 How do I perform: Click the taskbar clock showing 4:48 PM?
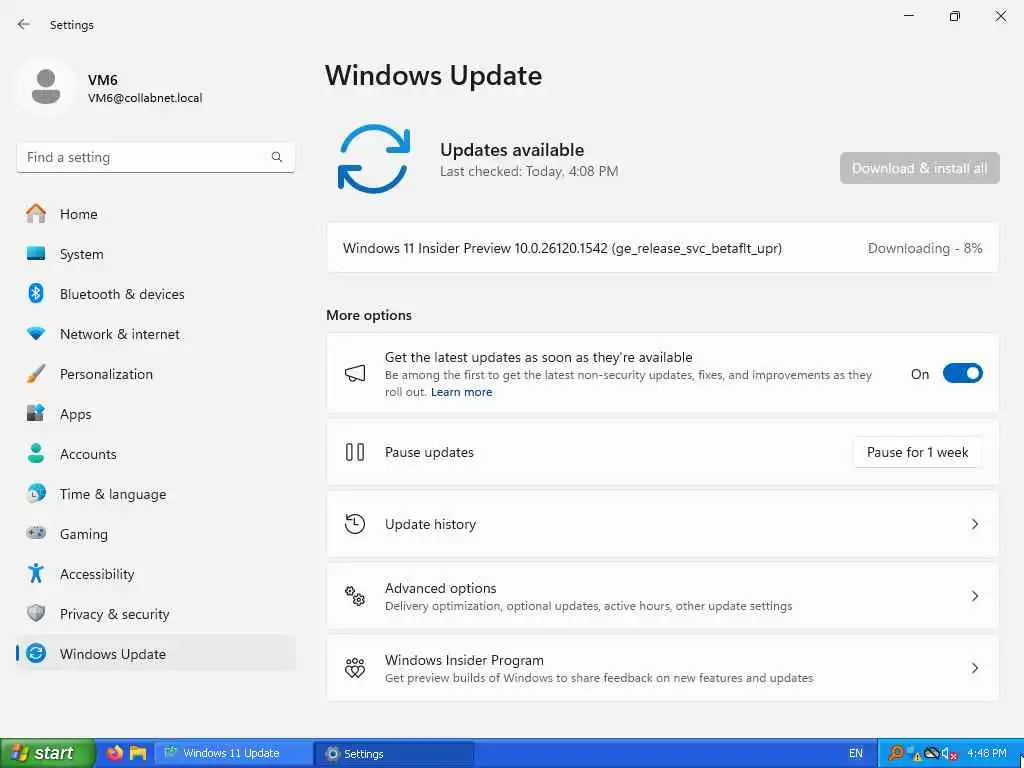(x=987, y=754)
